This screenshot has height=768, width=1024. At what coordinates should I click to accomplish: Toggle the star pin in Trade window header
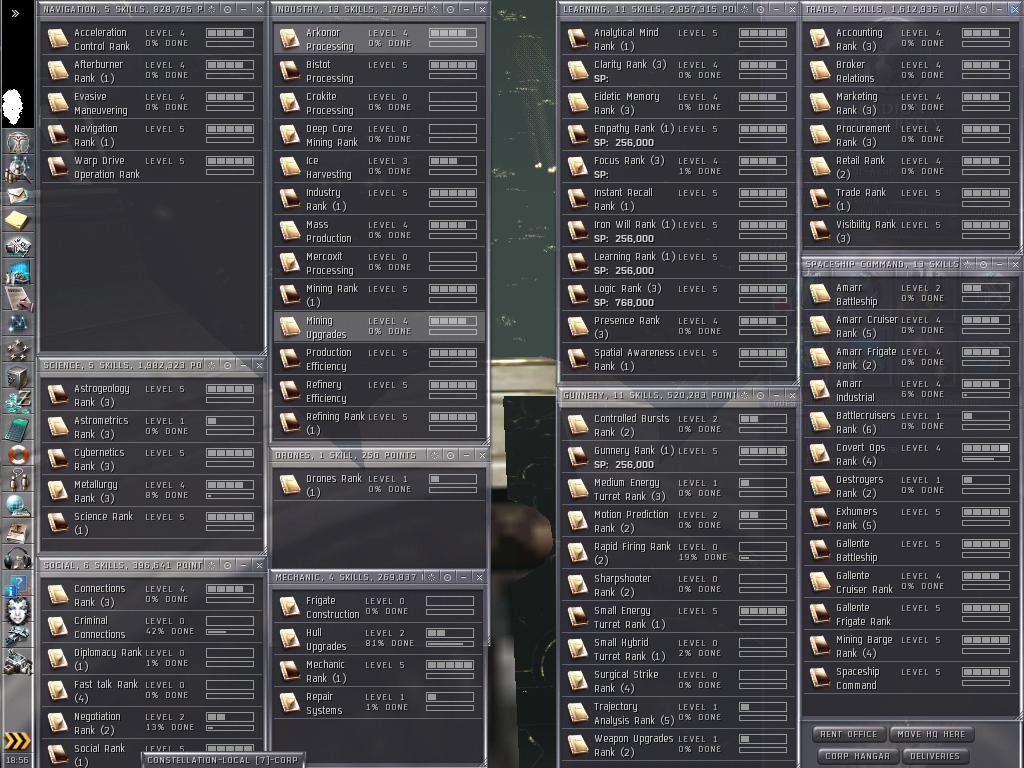[967, 9]
